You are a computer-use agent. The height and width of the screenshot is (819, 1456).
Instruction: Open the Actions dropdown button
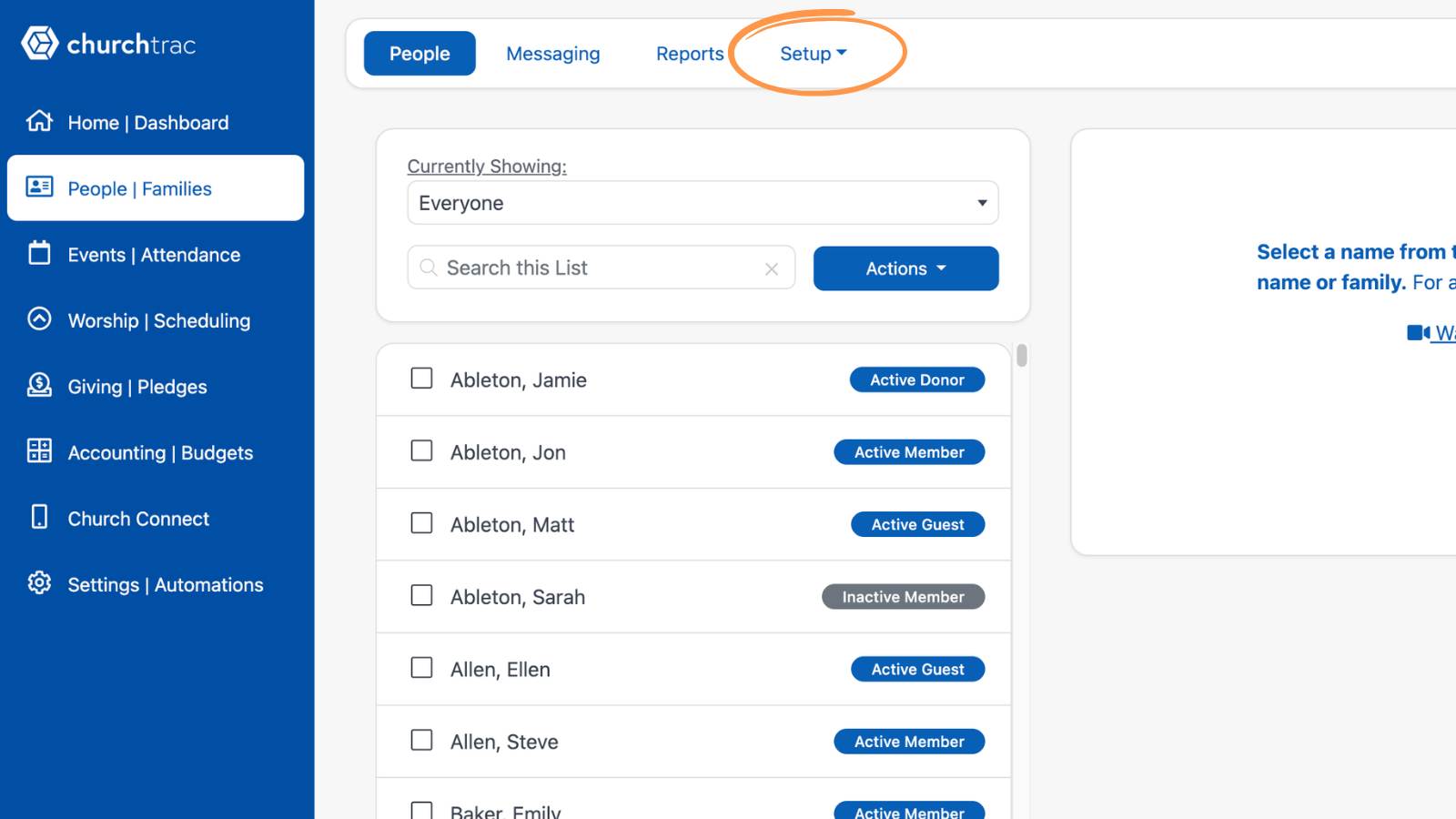click(905, 268)
